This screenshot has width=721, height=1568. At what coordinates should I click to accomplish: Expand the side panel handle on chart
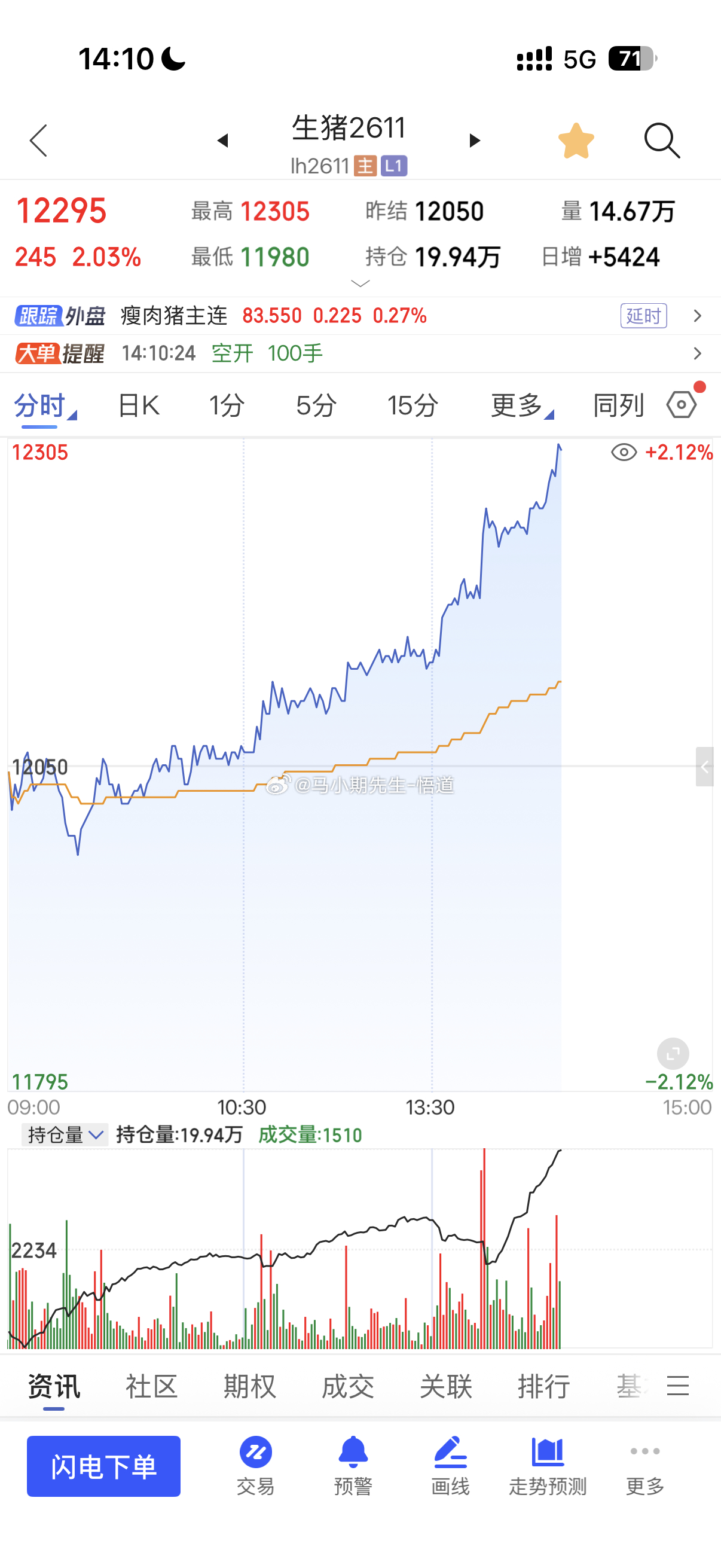tap(705, 767)
